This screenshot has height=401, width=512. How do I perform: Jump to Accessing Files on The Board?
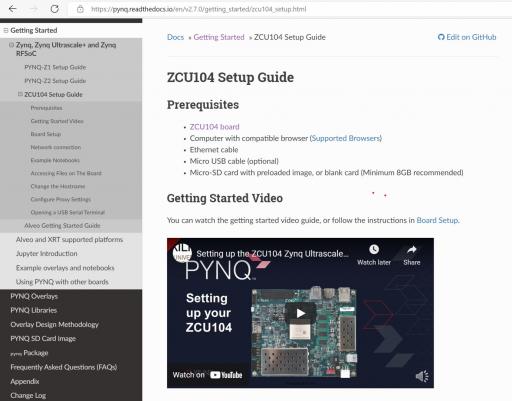(66, 173)
